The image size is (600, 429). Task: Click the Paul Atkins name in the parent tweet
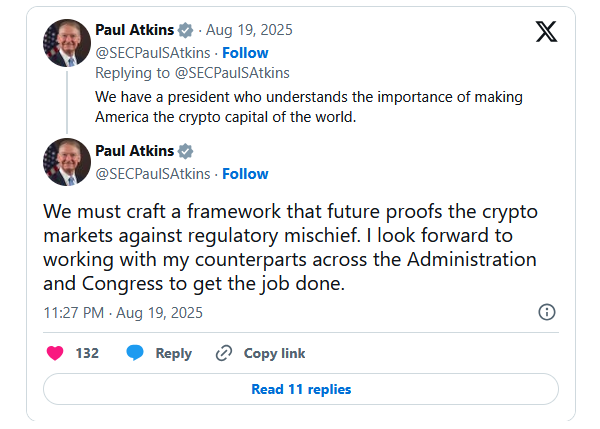click(133, 31)
